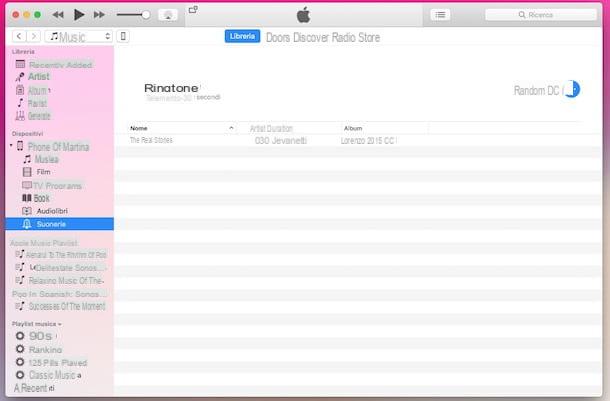Open the Classic Music smart playlist
Image resolution: width=610 pixels, height=401 pixels.
[x=48, y=375]
